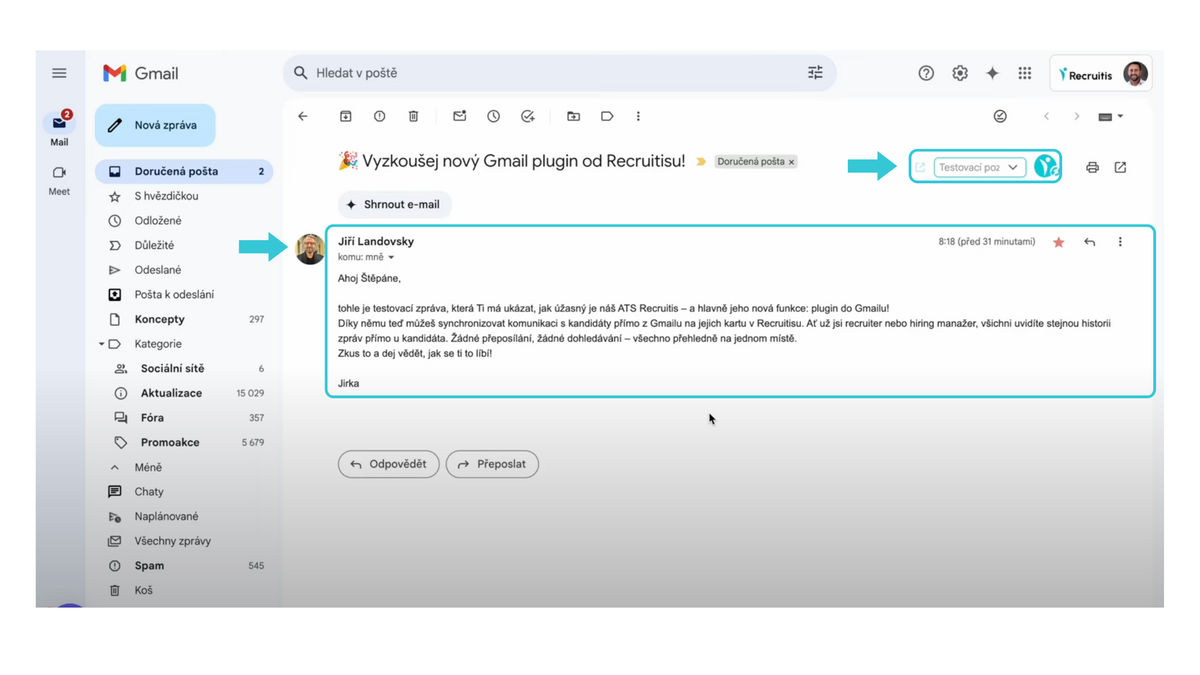Collapse the Kategorie section
The image size is (1200, 675).
[102, 344]
